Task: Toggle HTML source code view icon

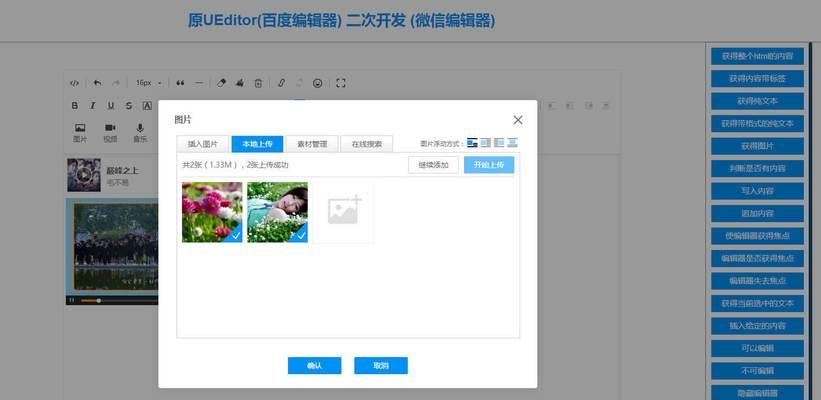Action: 74,83
